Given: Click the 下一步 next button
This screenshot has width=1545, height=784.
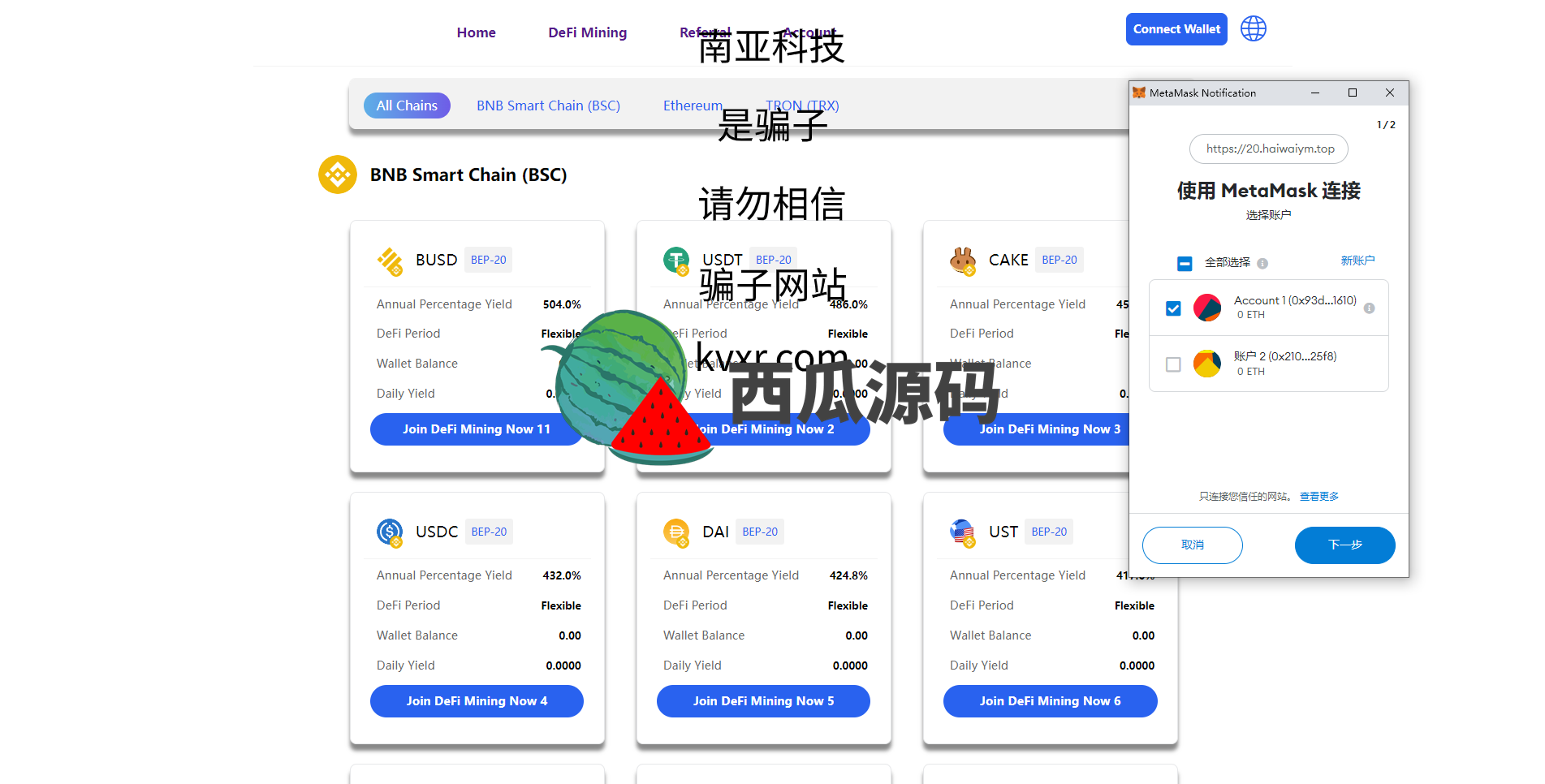Looking at the screenshot, I should [1345, 545].
